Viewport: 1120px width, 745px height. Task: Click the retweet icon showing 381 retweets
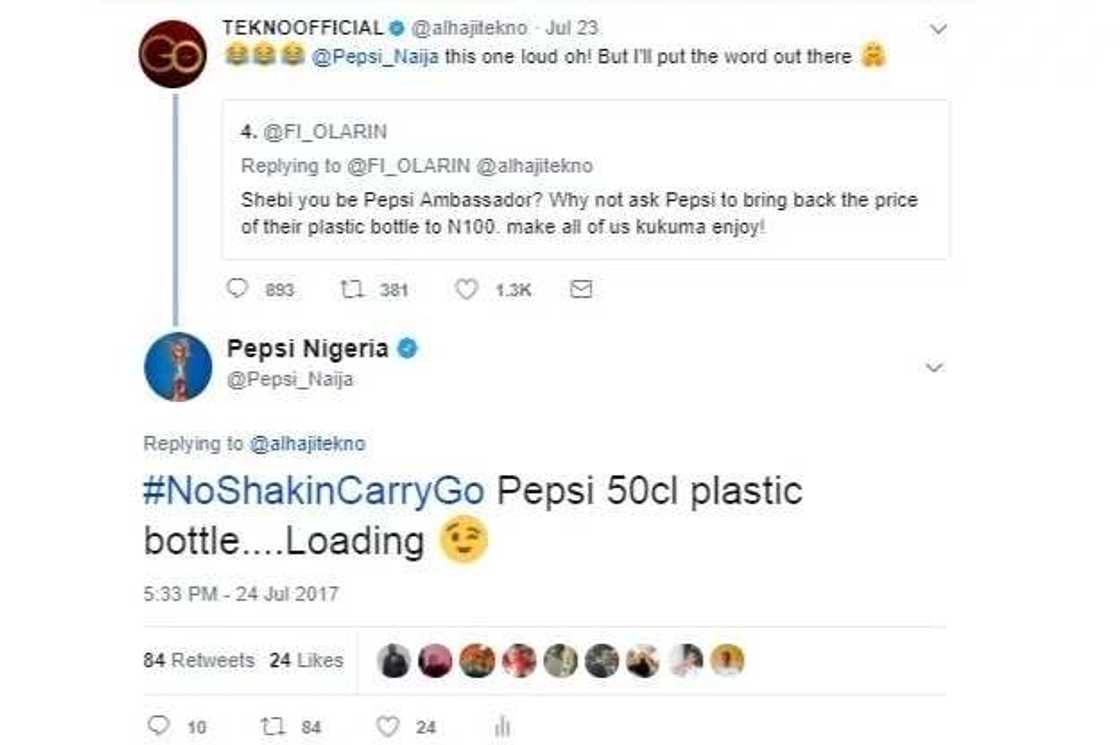click(352, 289)
